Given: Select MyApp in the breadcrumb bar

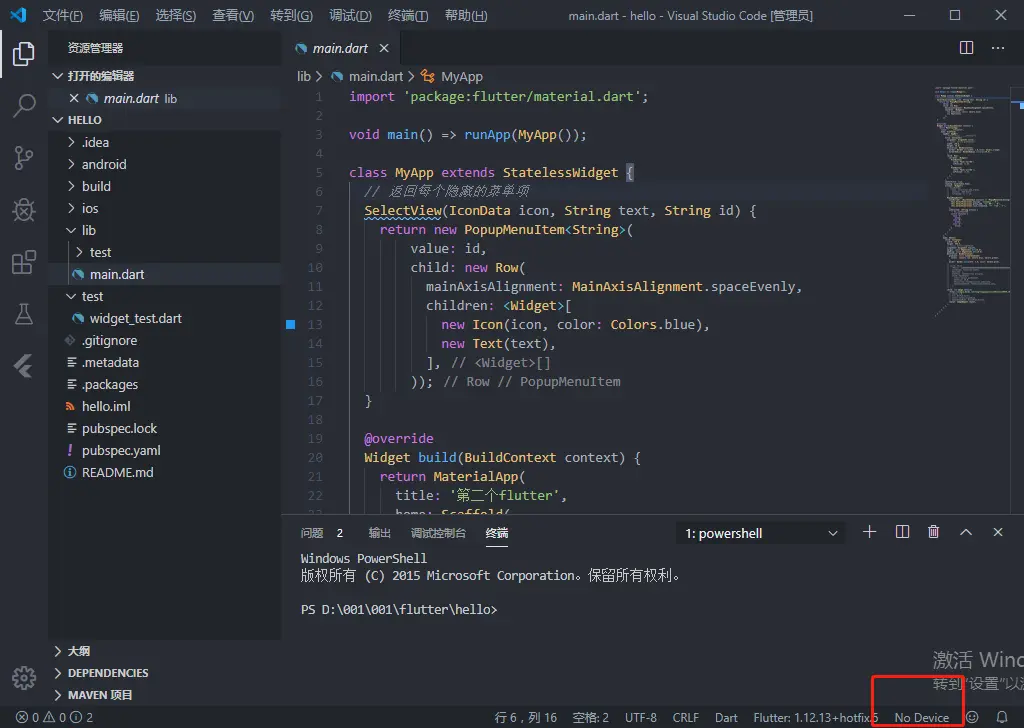Looking at the screenshot, I should [460, 76].
